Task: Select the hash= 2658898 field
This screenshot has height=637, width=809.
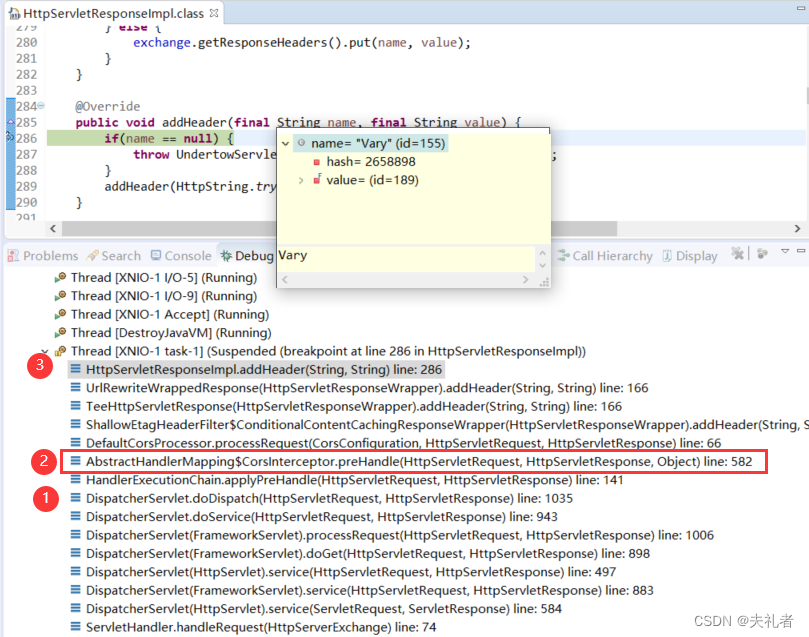Action: click(371, 162)
